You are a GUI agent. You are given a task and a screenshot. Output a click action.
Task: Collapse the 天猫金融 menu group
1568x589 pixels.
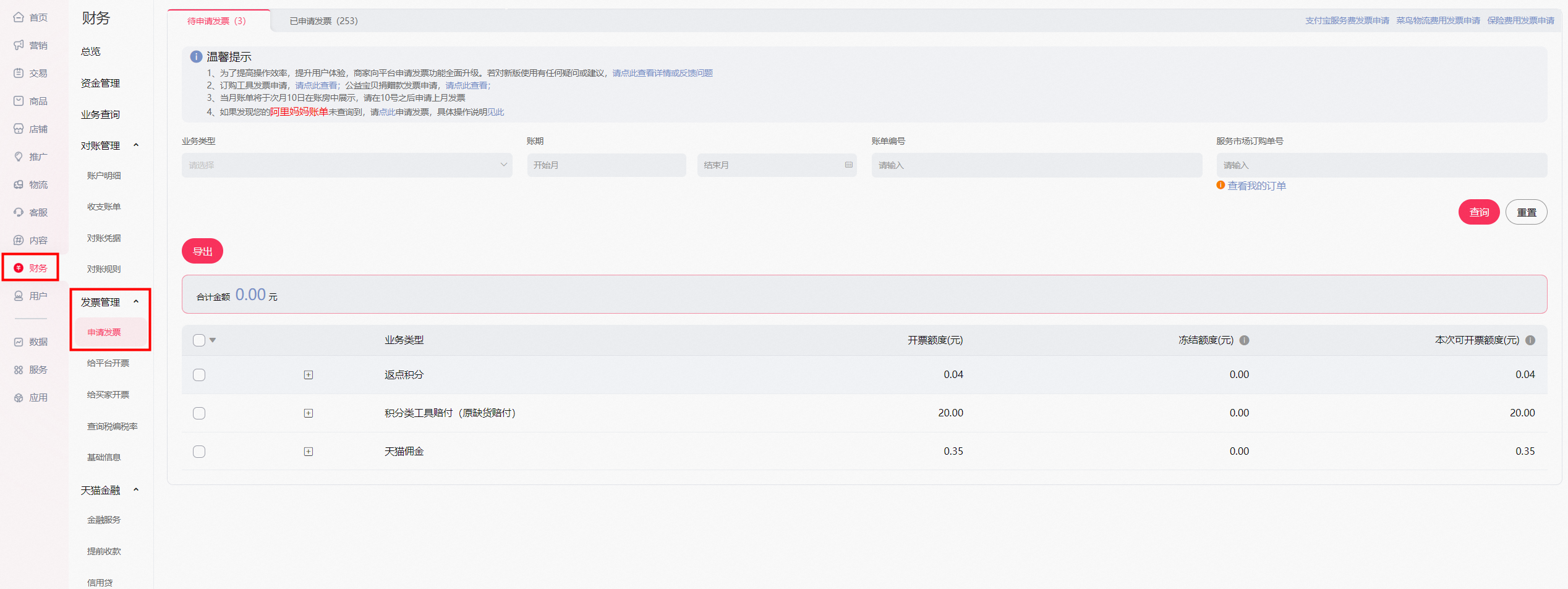tap(136, 490)
